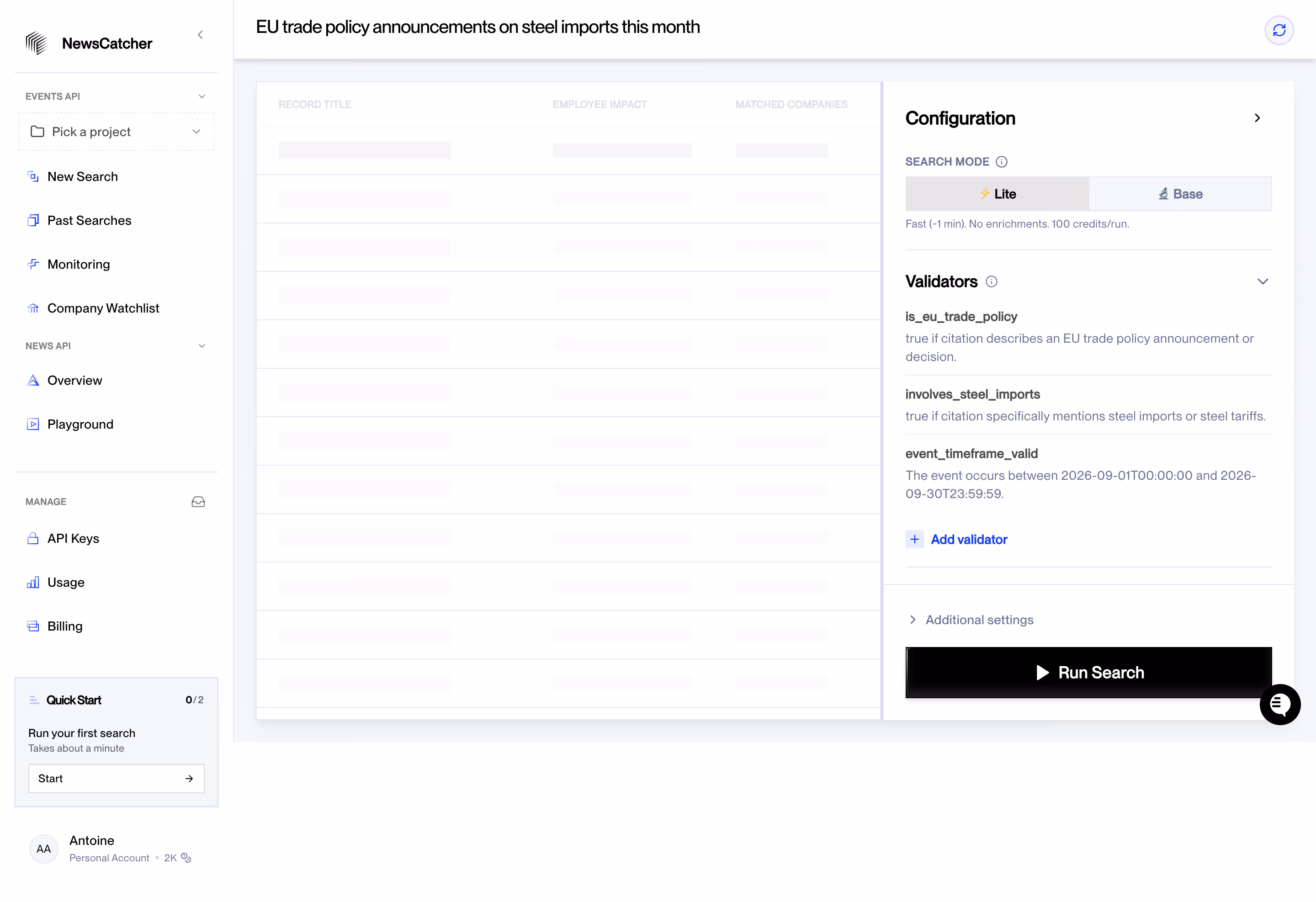Open Company Watchlist page
The width and height of the screenshot is (1316, 902).
point(104,308)
